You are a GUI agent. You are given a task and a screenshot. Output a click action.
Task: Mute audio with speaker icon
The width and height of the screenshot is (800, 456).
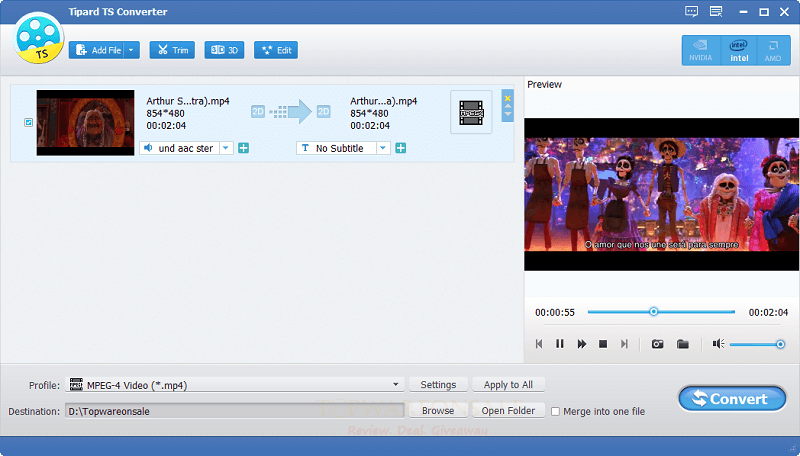[x=718, y=344]
